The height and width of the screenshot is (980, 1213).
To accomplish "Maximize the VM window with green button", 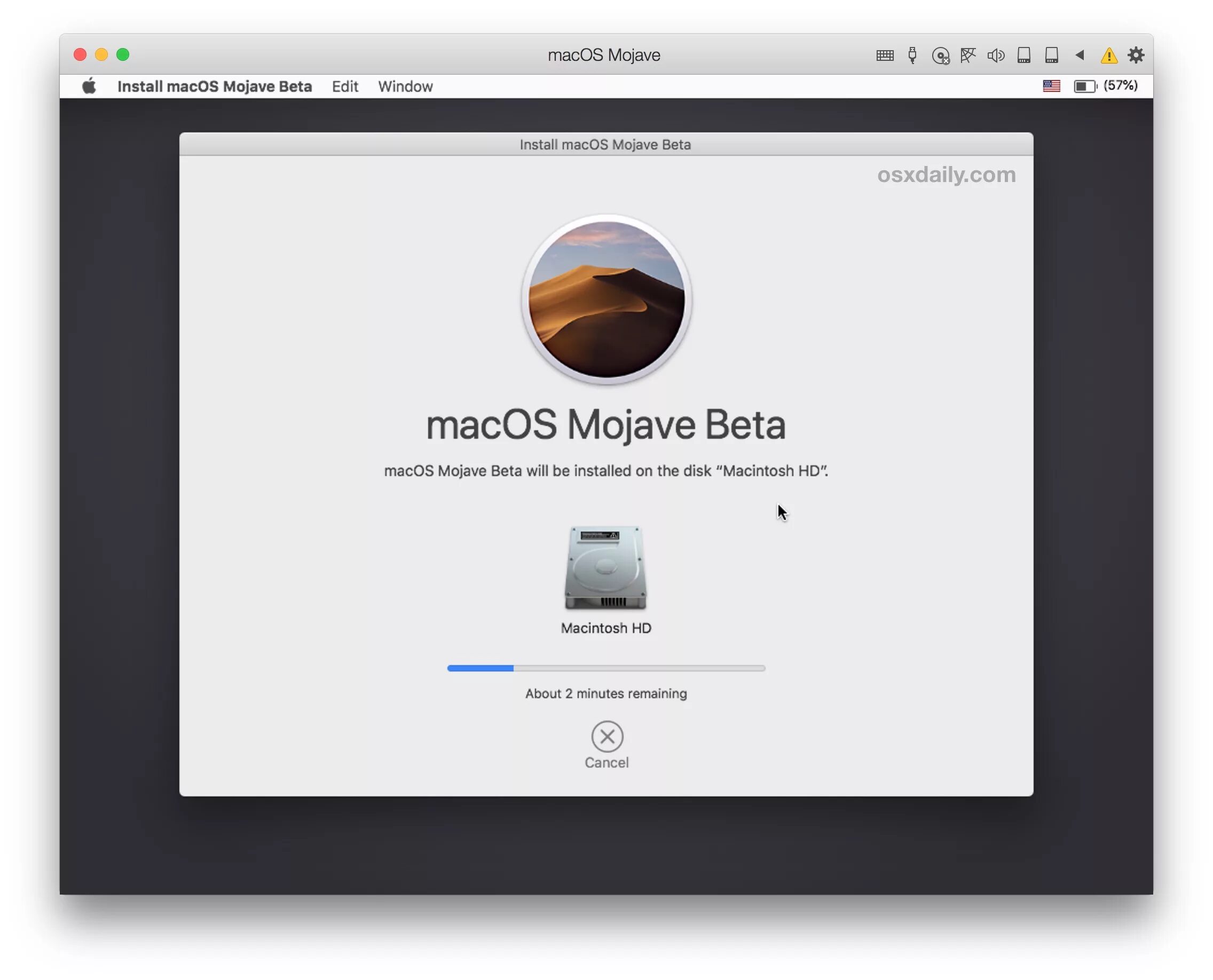I will pos(123,55).
